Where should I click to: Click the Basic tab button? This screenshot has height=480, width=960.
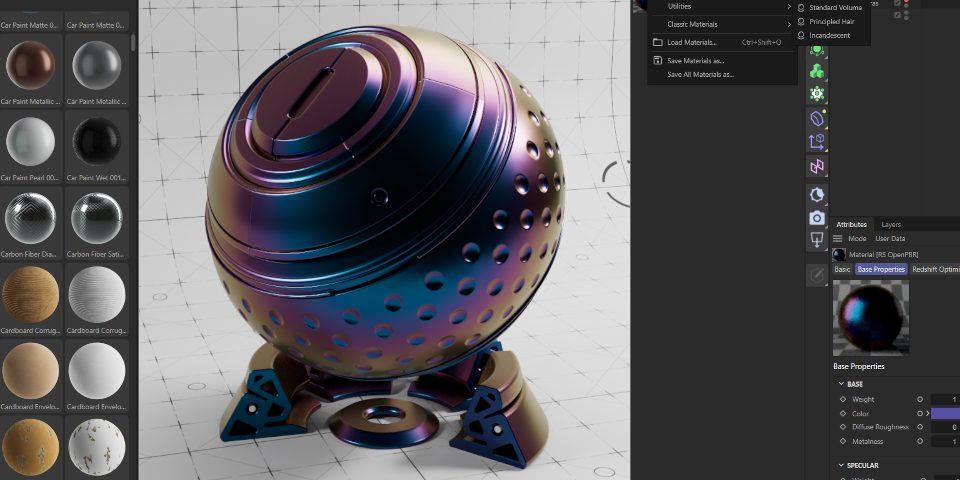point(842,269)
